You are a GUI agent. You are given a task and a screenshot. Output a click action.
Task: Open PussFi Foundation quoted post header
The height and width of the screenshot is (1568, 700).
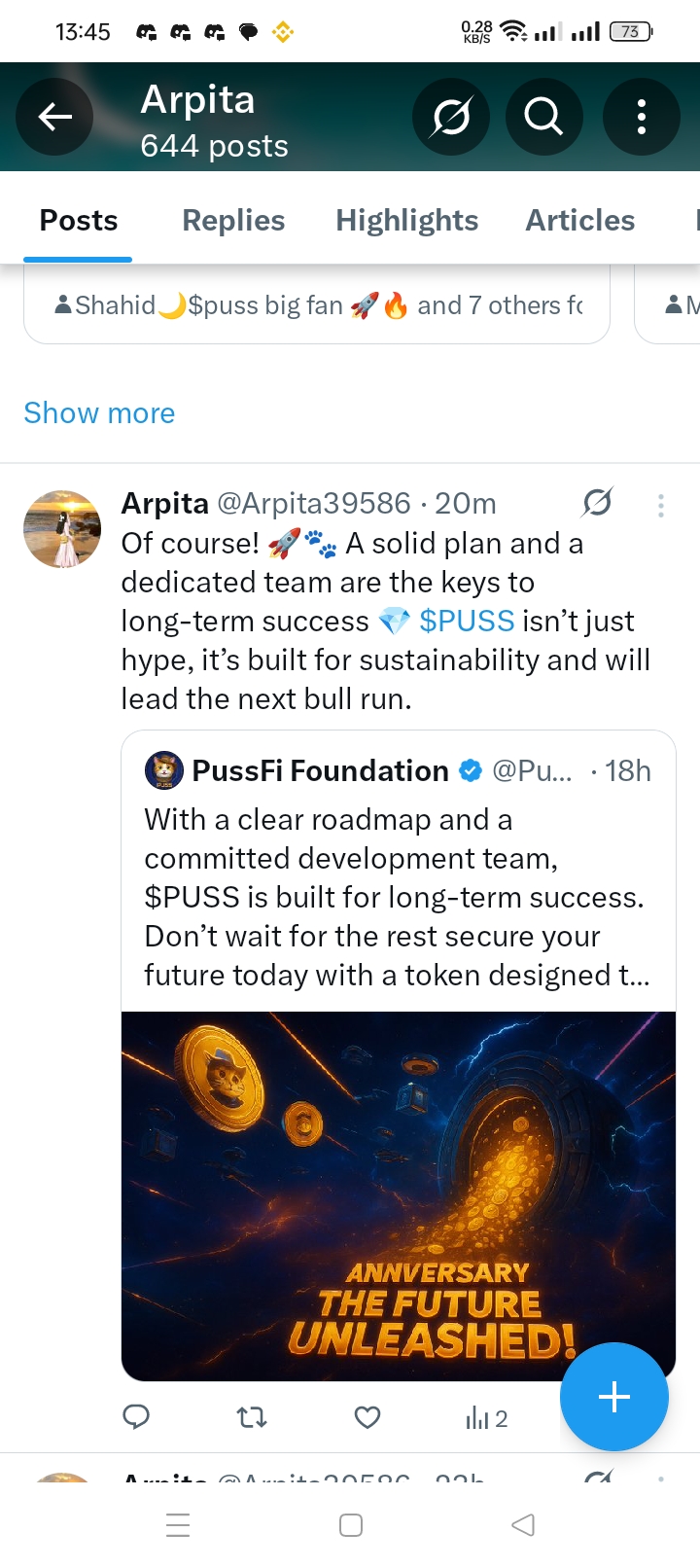pyautogui.click(x=321, y=771)
